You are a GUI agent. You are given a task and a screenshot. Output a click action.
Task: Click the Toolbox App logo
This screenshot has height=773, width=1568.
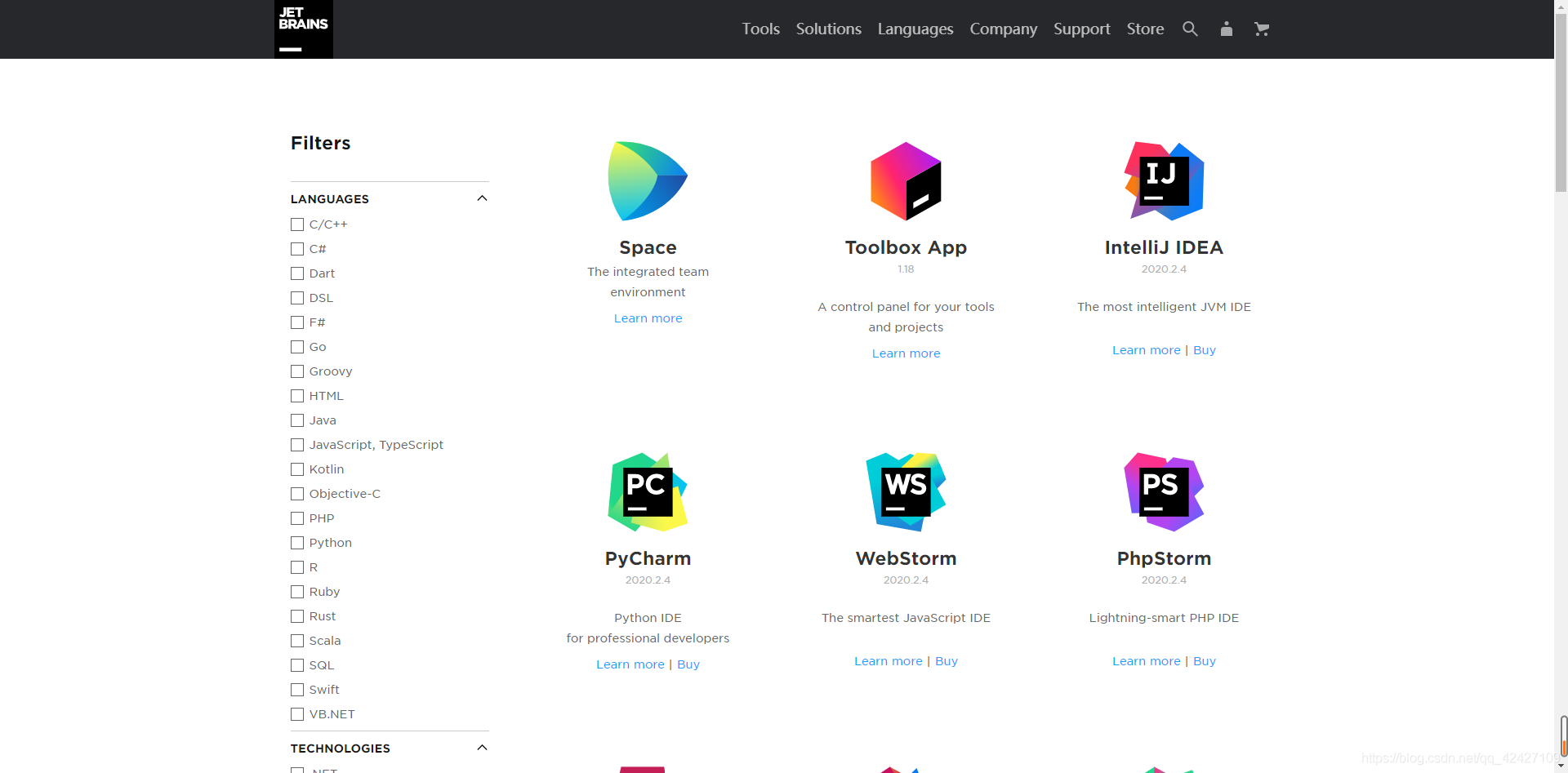click(906, 181)
